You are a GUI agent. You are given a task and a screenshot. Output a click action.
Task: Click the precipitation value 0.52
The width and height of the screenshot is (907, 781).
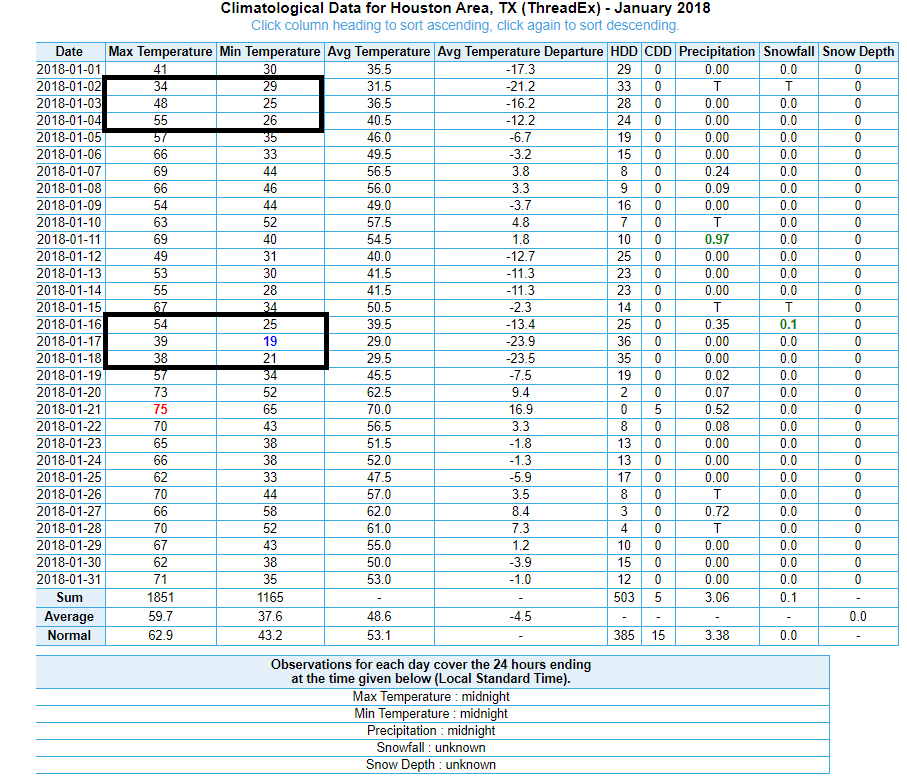(717, 410)
